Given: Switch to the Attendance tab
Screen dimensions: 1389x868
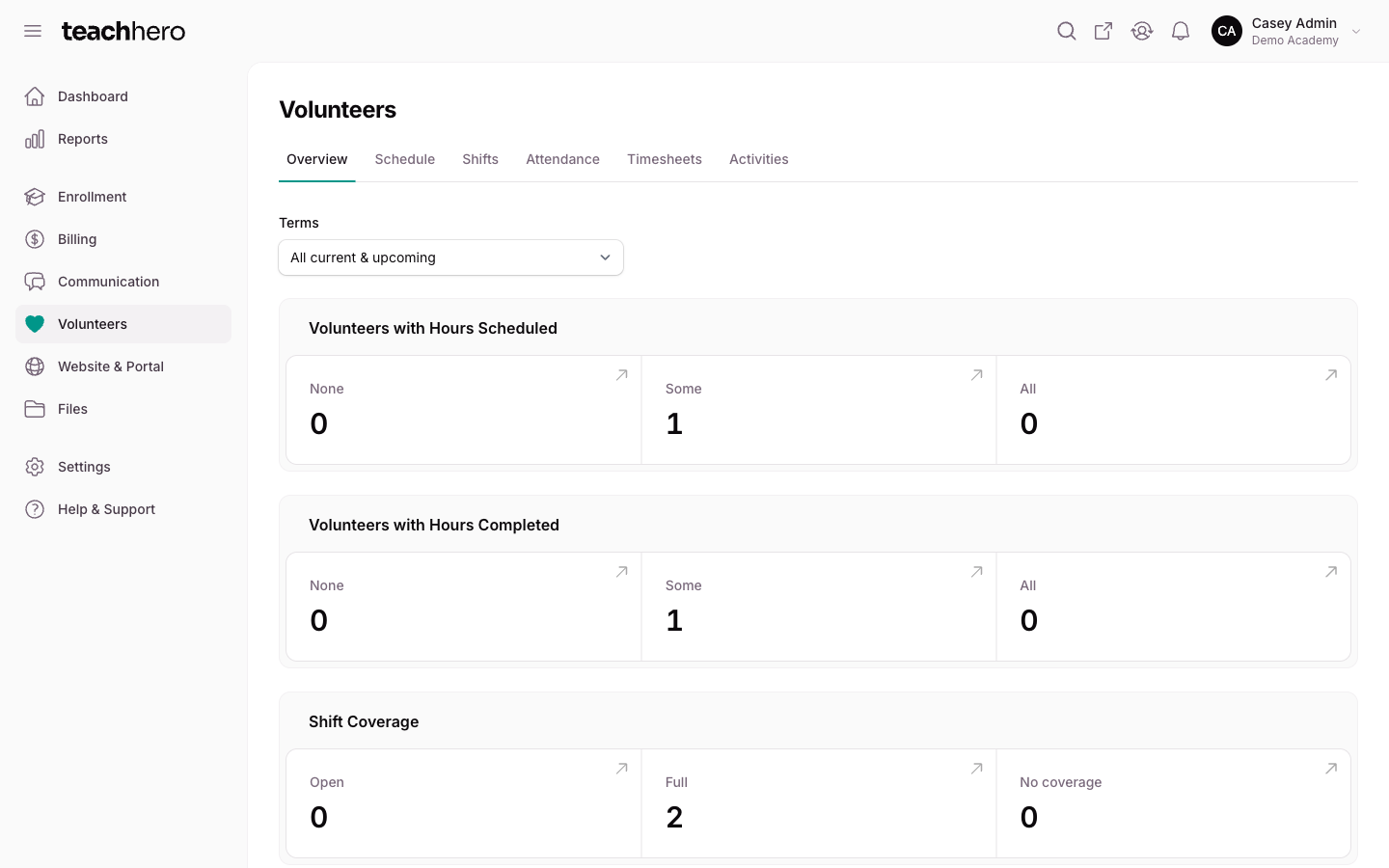Looking at the screenshot, I should 562,159.
